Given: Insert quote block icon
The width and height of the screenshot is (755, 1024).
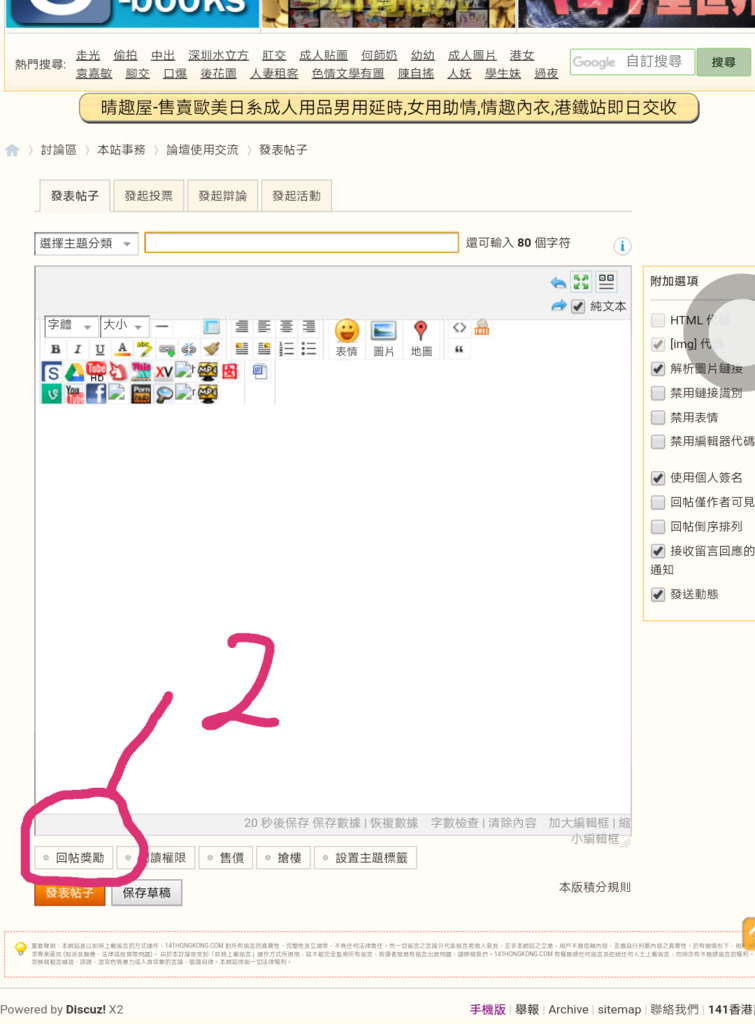Looking at the screenshot, I should pos(459,349).
